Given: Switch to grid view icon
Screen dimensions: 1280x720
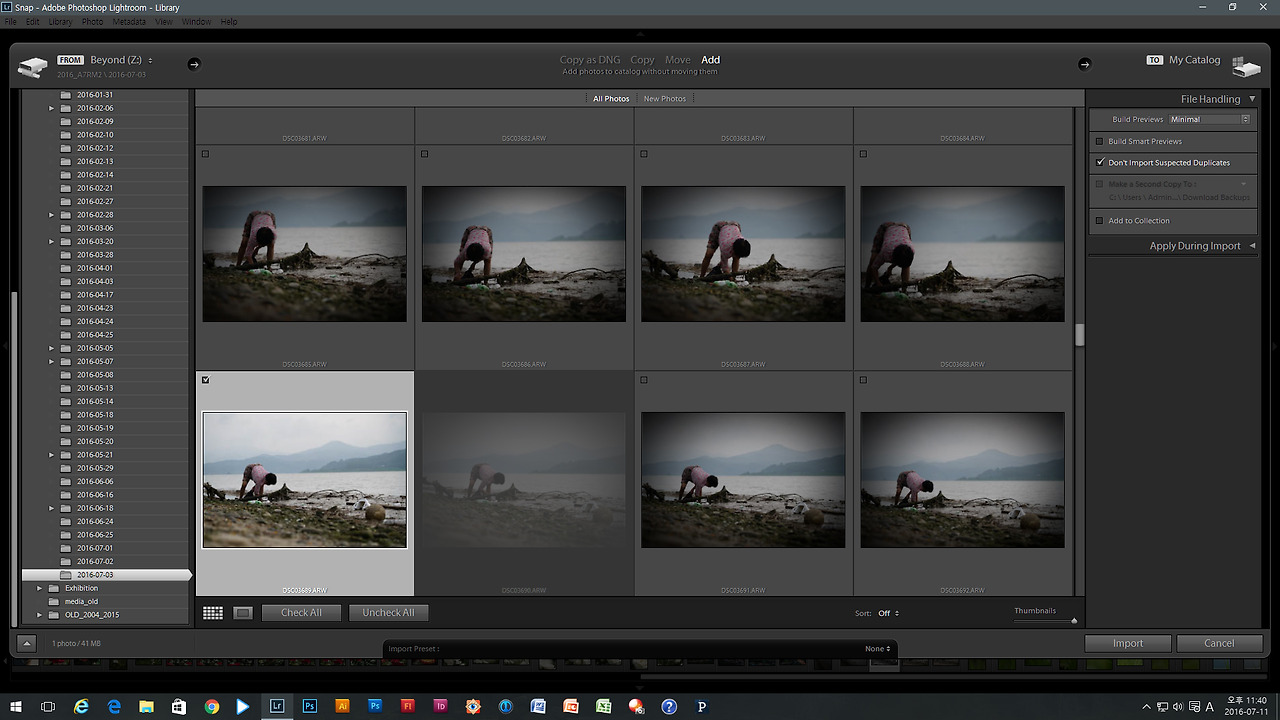Looking at the screenshot, I should point(213,613).
